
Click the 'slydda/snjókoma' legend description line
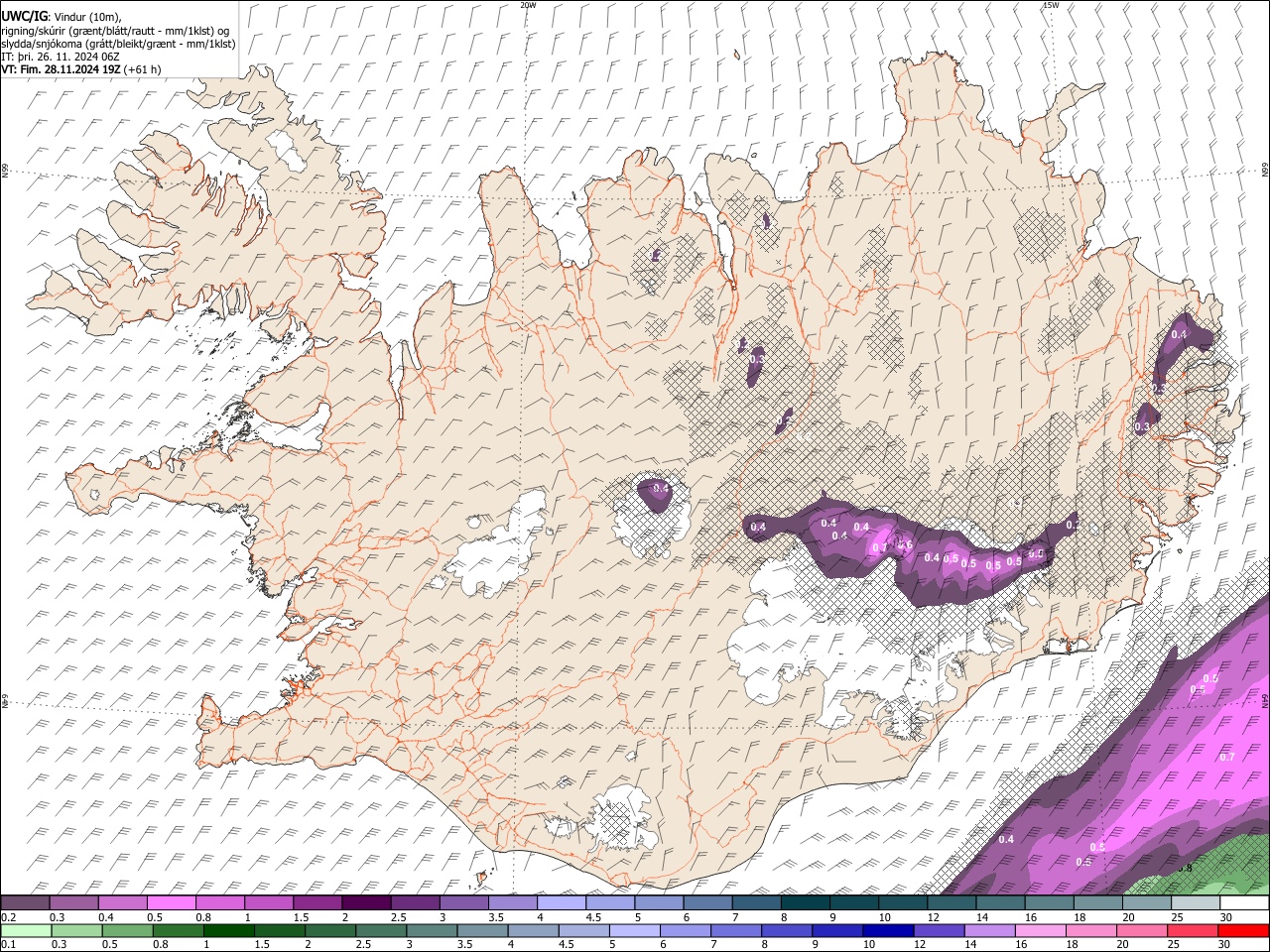[119, 44]
